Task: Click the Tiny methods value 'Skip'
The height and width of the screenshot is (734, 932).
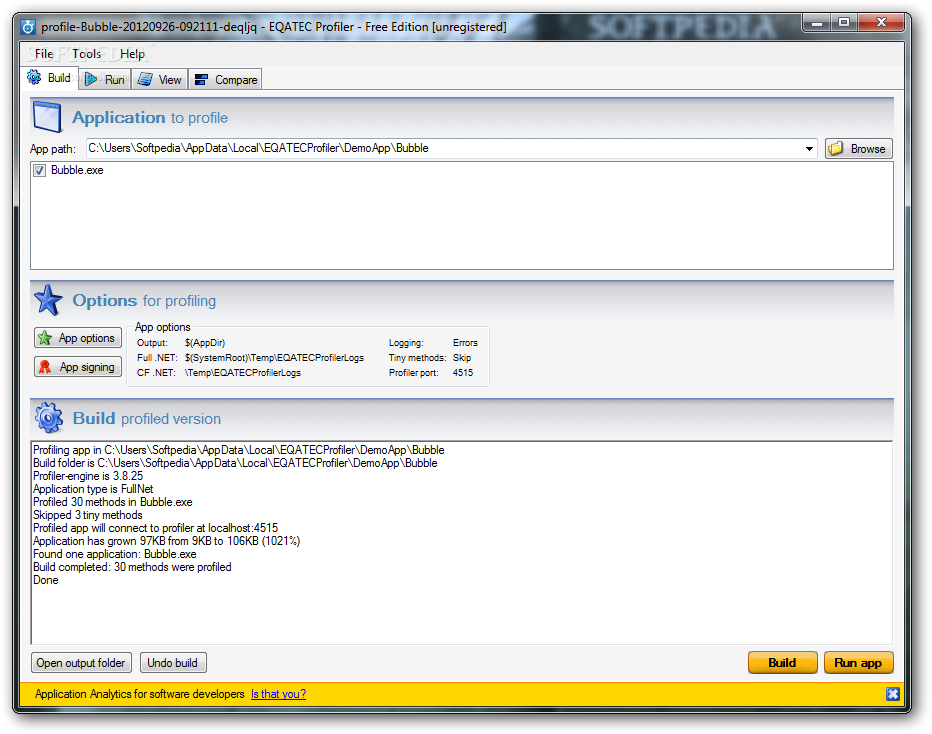Action: point(462,358)
